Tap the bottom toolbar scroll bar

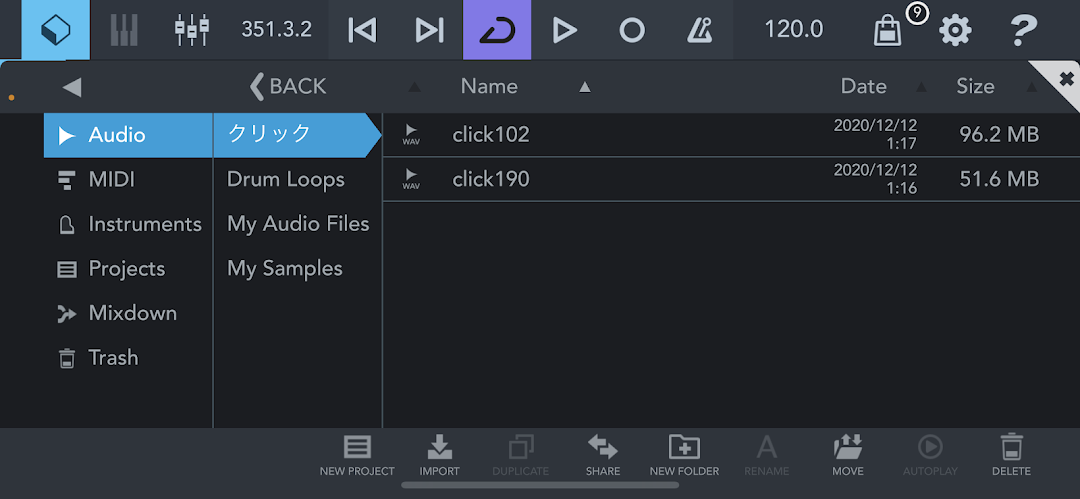(x=540, y=485)
